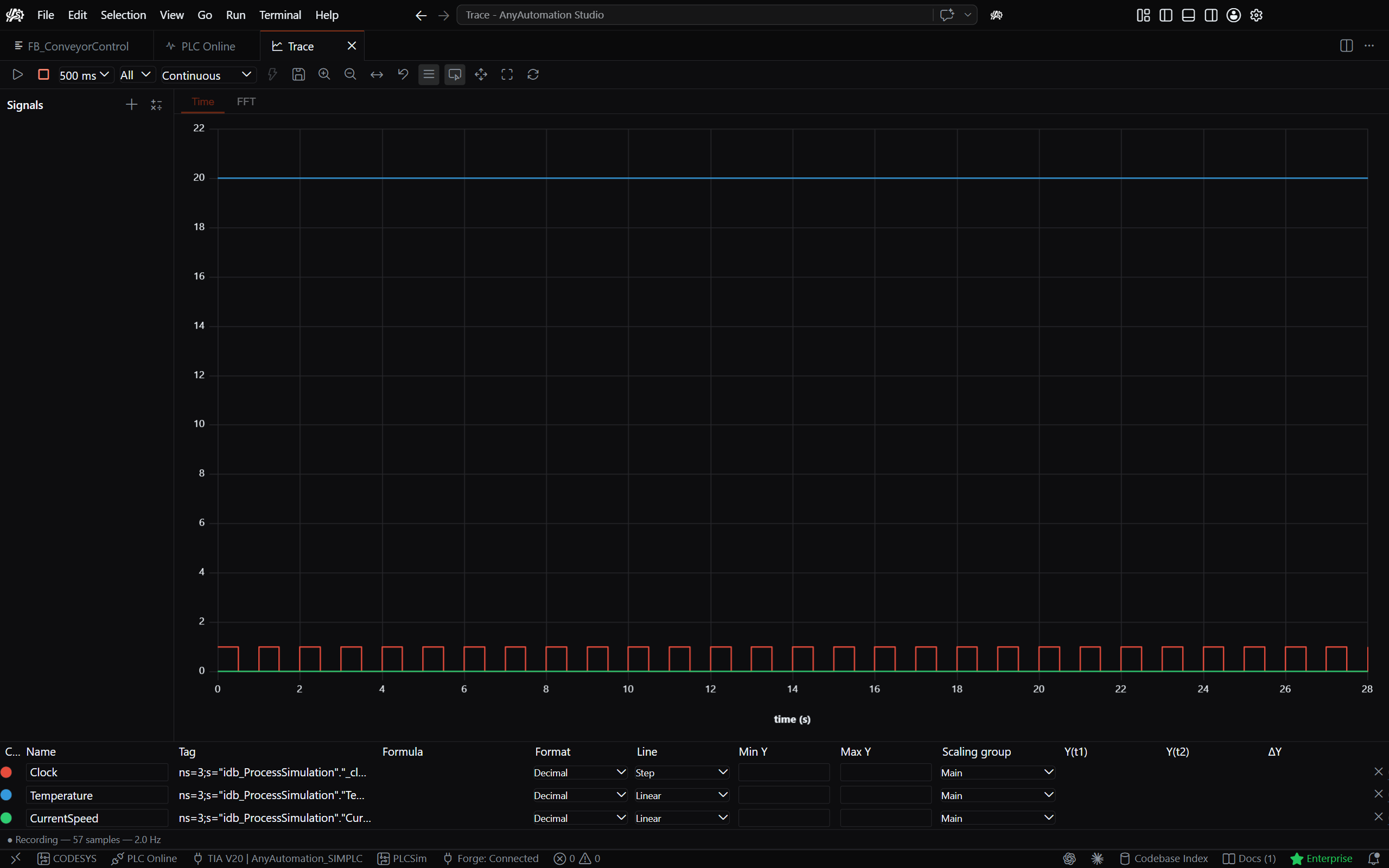Open the Format dropdown for the Clock signal
The height and width of the screenshot is (868, 1389).
click(579, 773)
